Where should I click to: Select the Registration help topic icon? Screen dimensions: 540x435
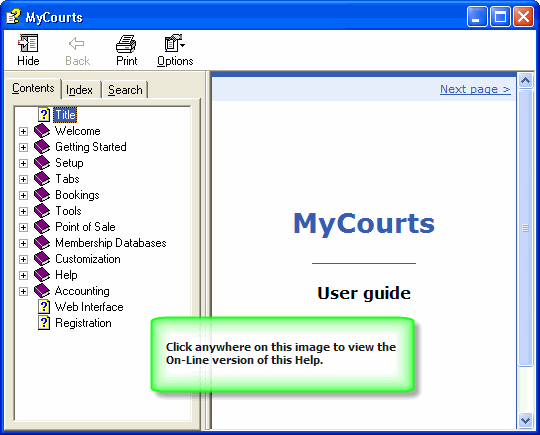point(44,323)
